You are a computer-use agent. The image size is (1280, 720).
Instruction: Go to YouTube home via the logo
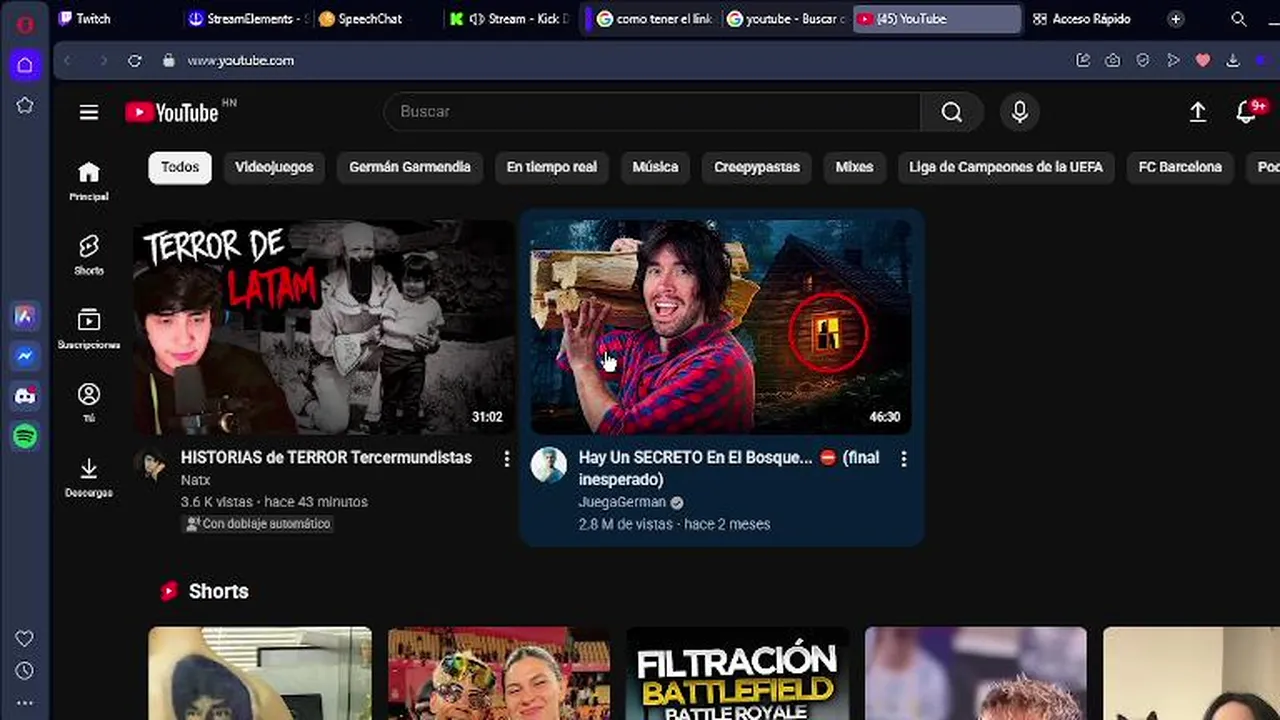(172, 112)
